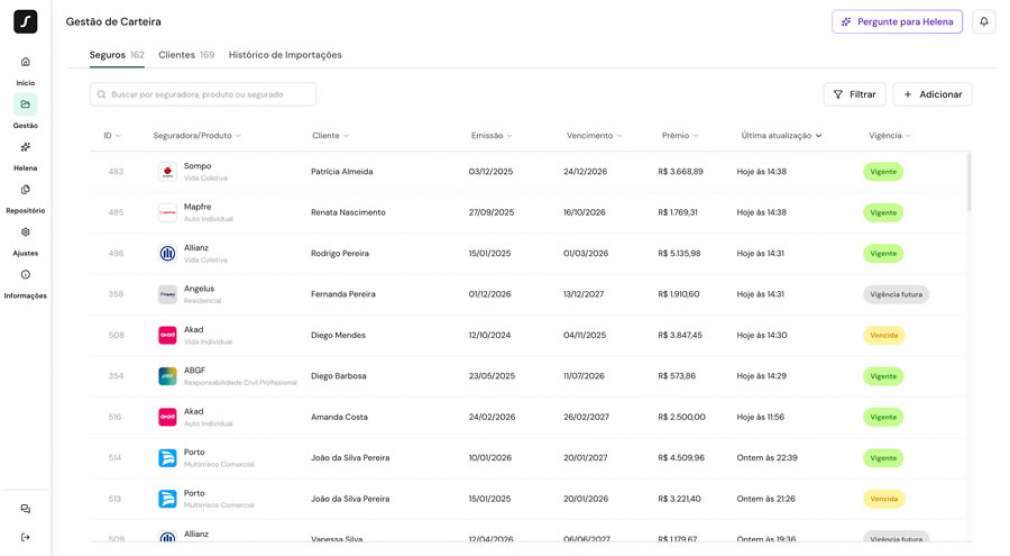Focus the insurer search input field
Viewport: 1010px width, 556px height.
coord(203,94)
